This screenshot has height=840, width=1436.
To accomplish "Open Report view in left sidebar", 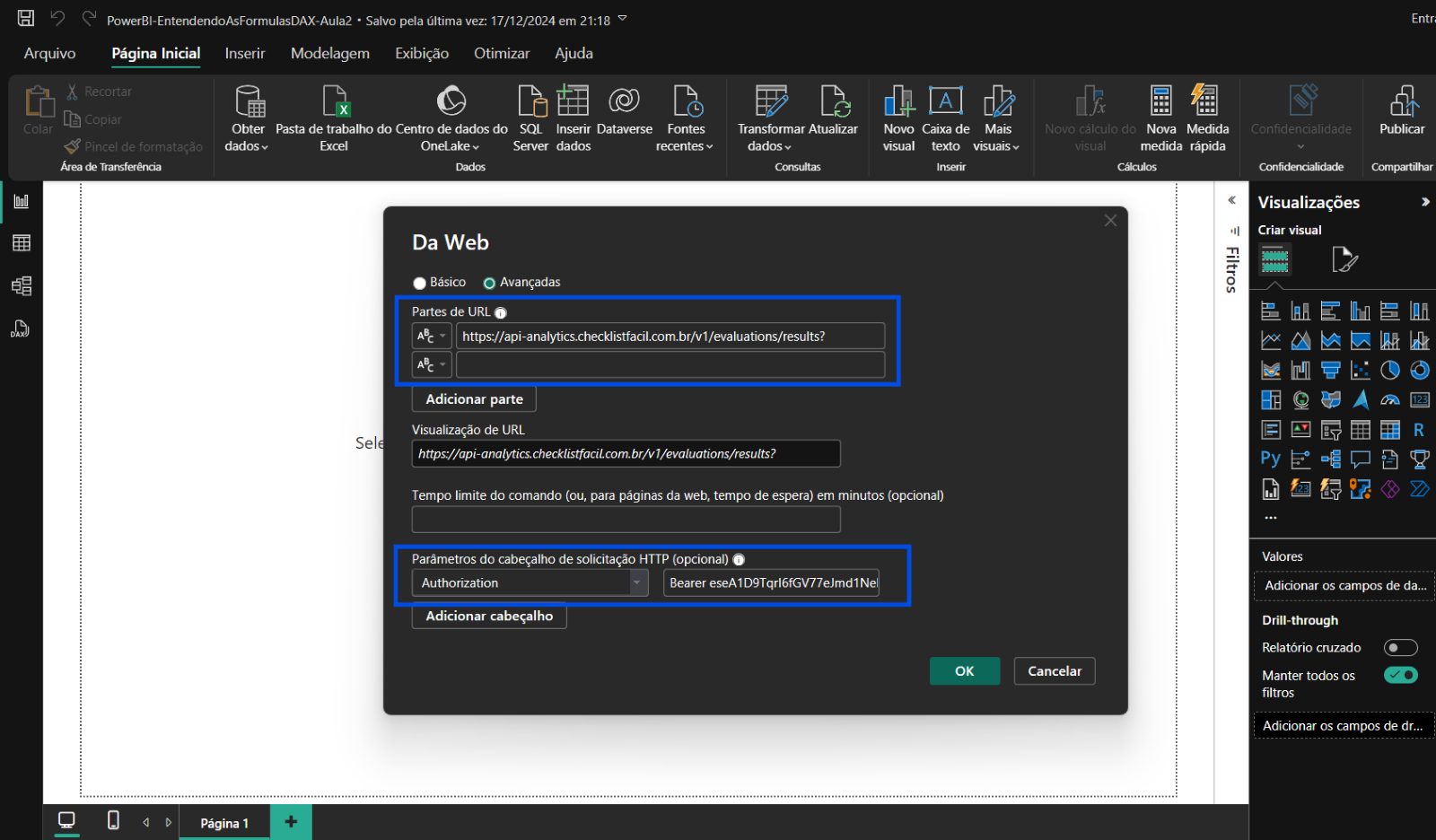I will [x=22, y=201].
